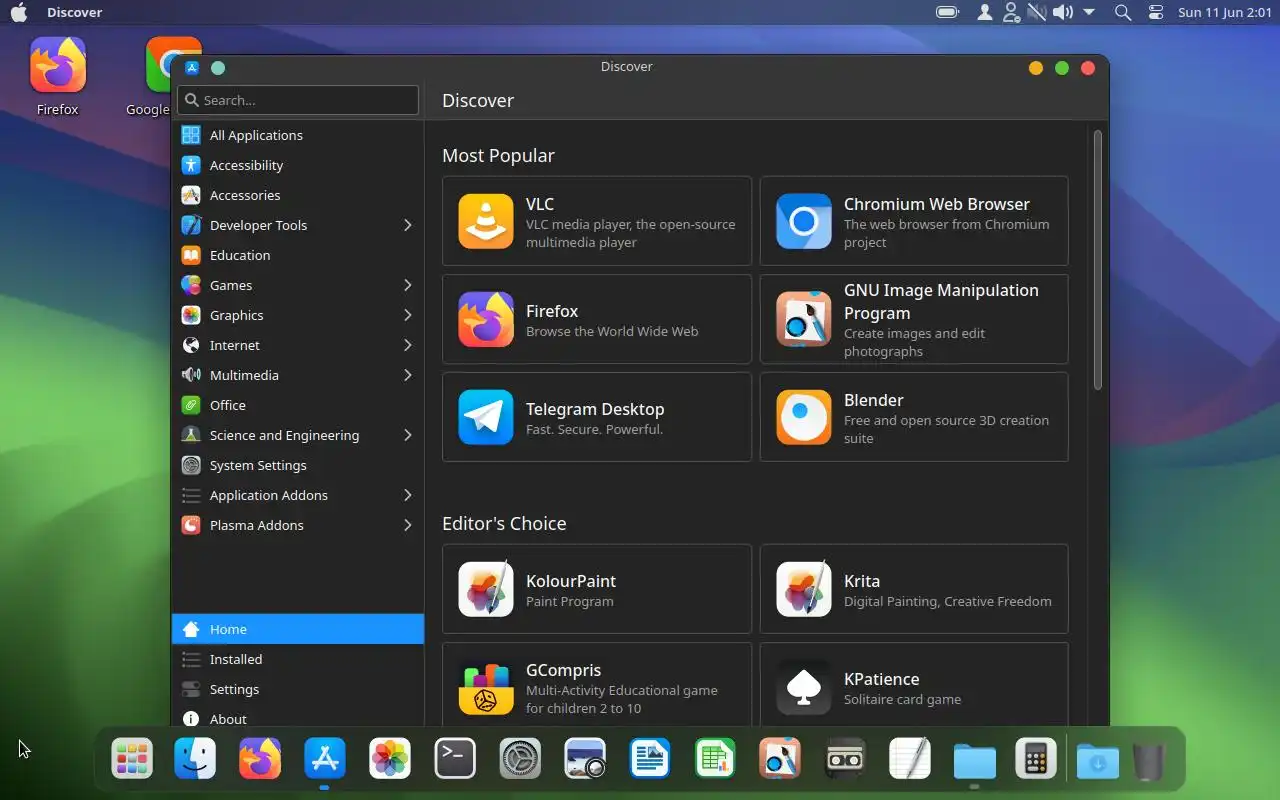
Task: Click the menu bar clock Sun 11 Jun 2:01
Action: tap(1224, 12)
